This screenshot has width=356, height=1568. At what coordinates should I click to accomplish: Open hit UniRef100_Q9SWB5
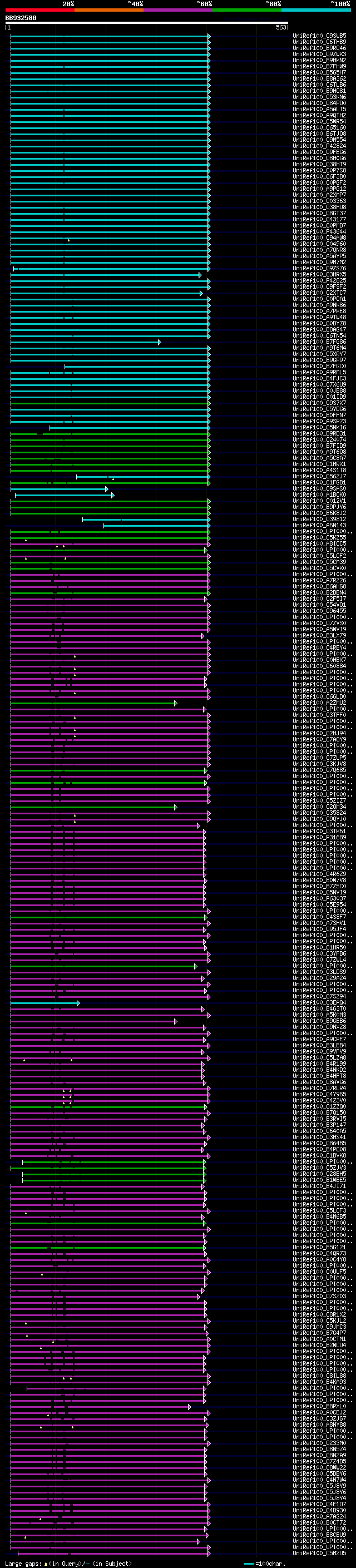tap(319, 36)
